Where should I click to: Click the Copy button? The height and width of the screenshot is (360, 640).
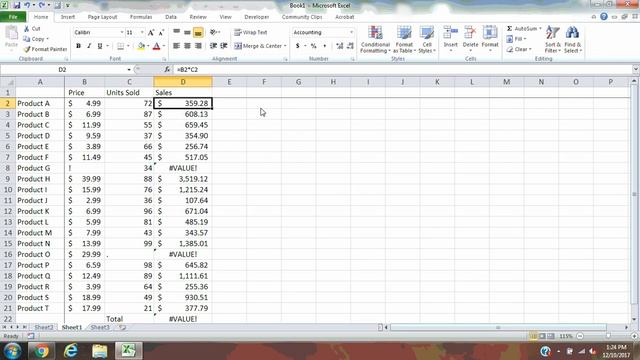(x=34, y=39)
